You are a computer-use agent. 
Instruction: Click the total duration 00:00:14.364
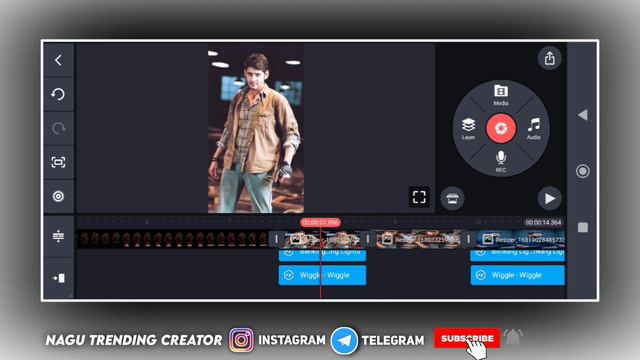pos(543,222)
